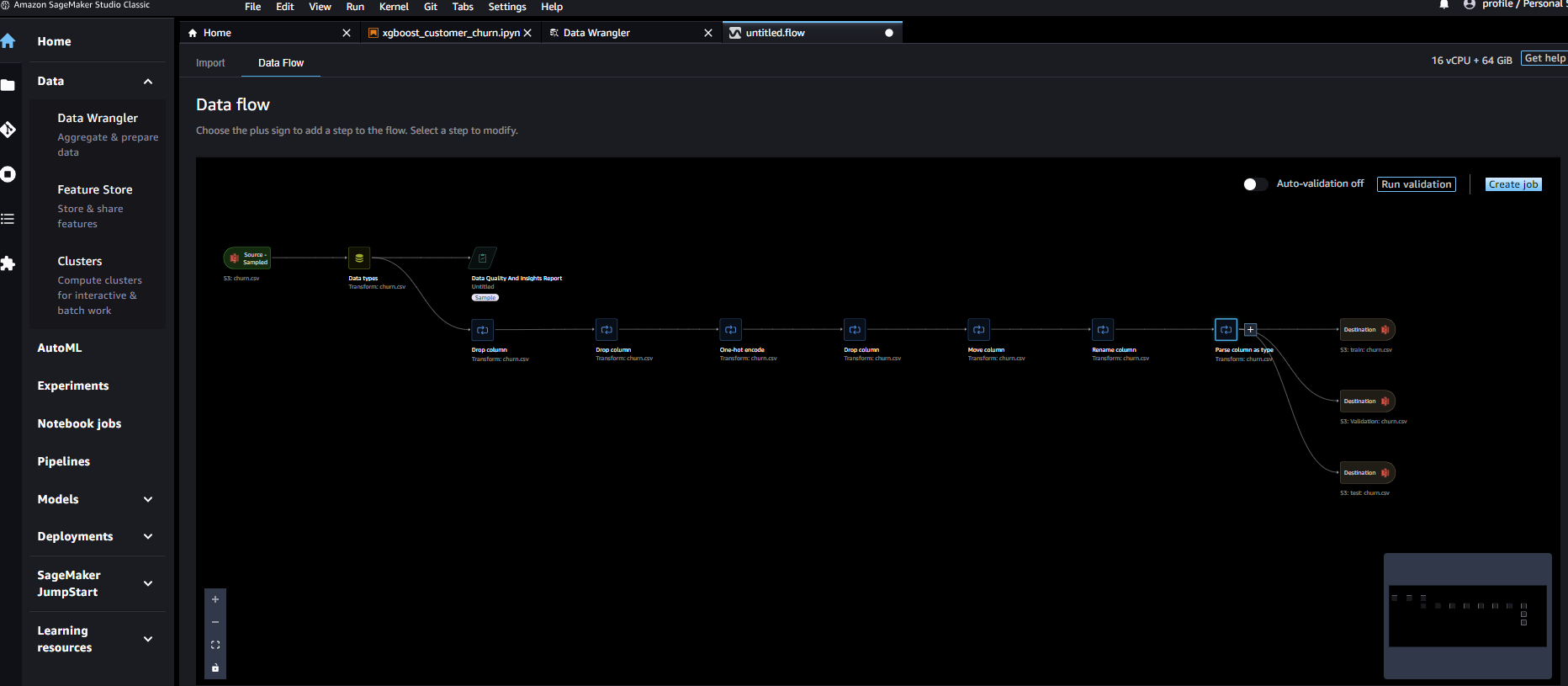The height and width of the screenshot is (686, 1568).
Task: Click Home in the sidebar navigation
Action: point(54,41)
